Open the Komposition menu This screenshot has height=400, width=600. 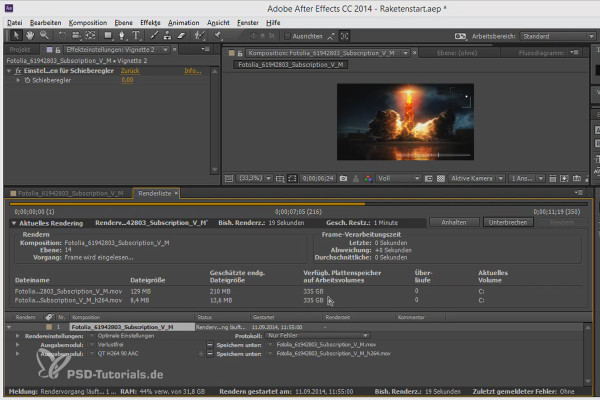pos(88,23)
